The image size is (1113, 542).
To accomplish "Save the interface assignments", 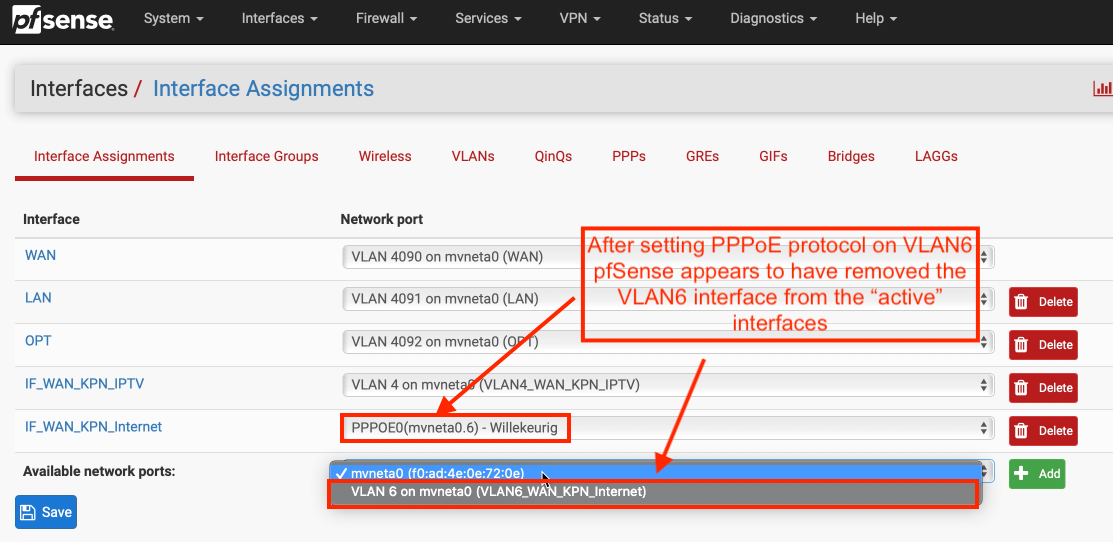I will (46, 512).
